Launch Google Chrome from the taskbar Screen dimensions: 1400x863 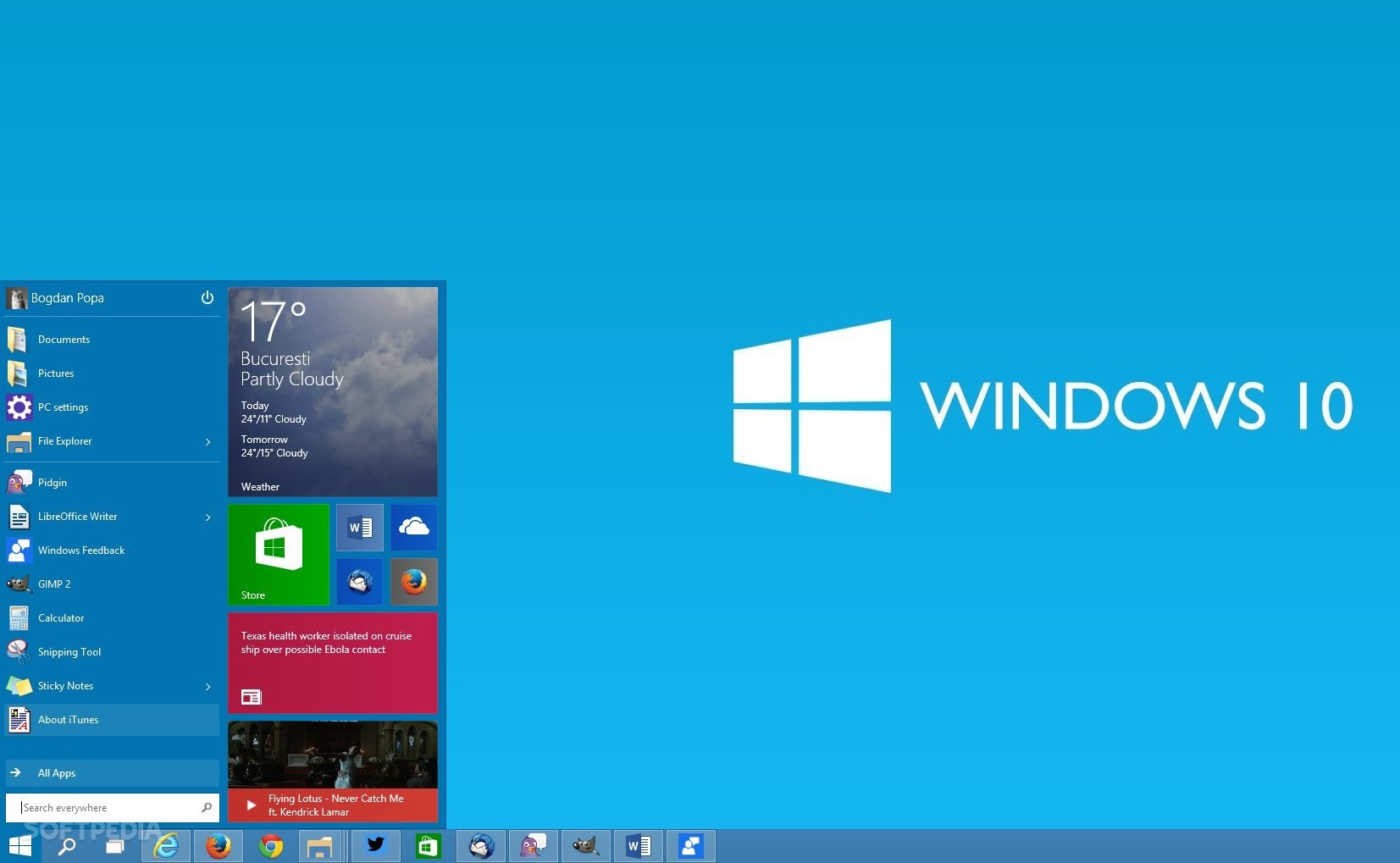click(x=271, y=845)
